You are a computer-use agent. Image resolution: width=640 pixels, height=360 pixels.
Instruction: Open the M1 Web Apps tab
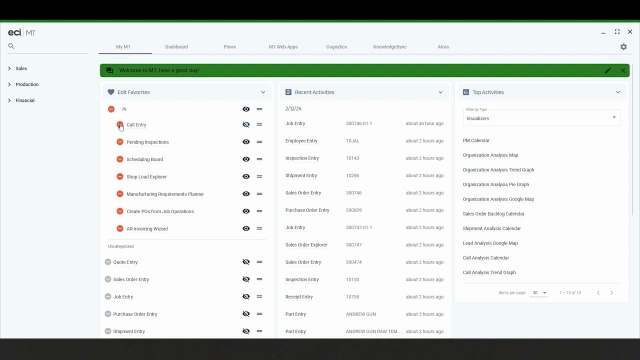coord(283,47)
